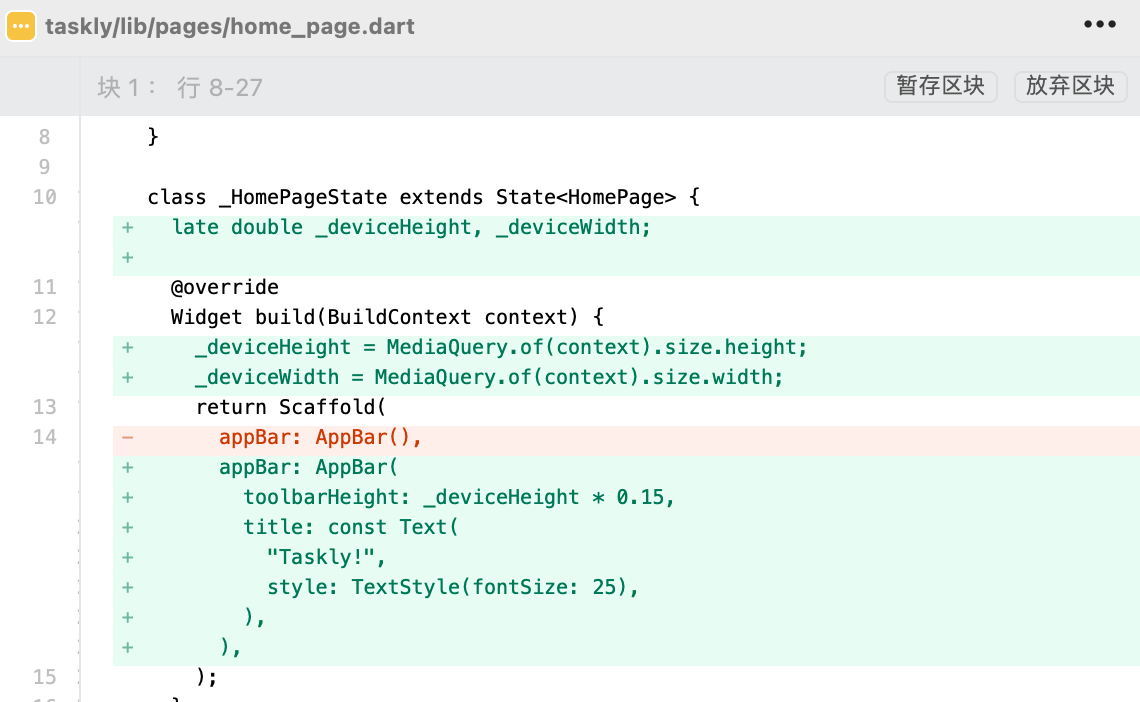Select the added '_deviceWidth = MediaQuery' line
This screenshot has width=1140, height=702.
coord(489,377)
